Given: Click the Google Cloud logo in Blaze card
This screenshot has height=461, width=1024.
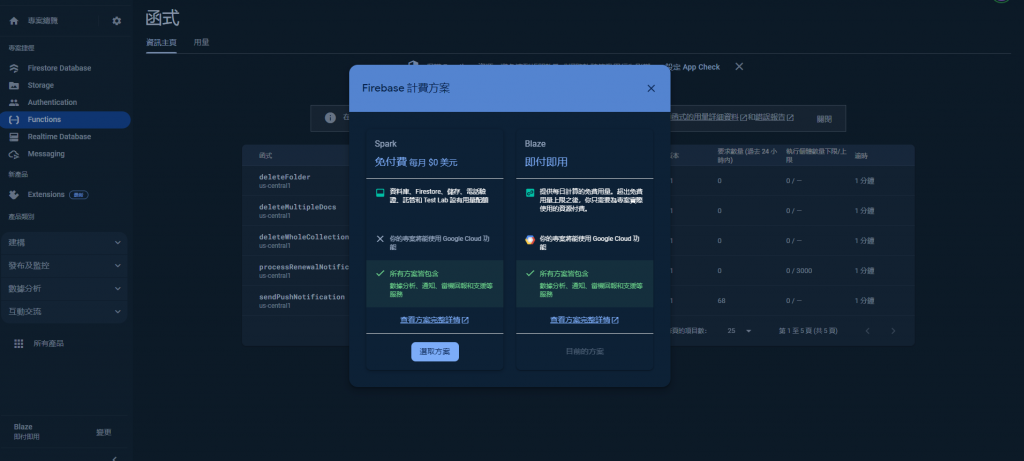Looking at the screenshot, I should tap(530, 240).
